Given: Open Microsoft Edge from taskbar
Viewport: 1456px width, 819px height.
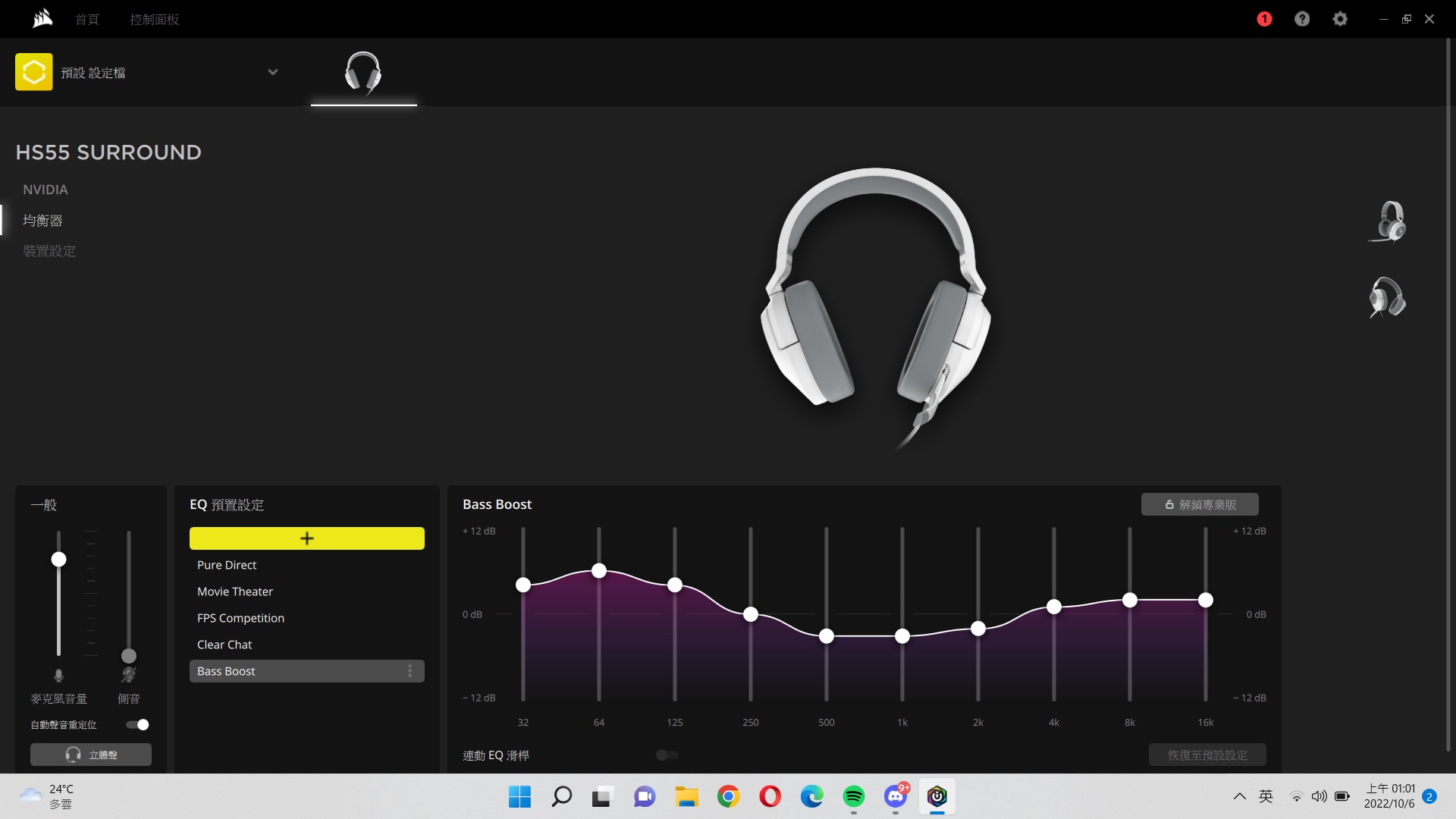Looking at the screenshot, I should tap(811, 796).
